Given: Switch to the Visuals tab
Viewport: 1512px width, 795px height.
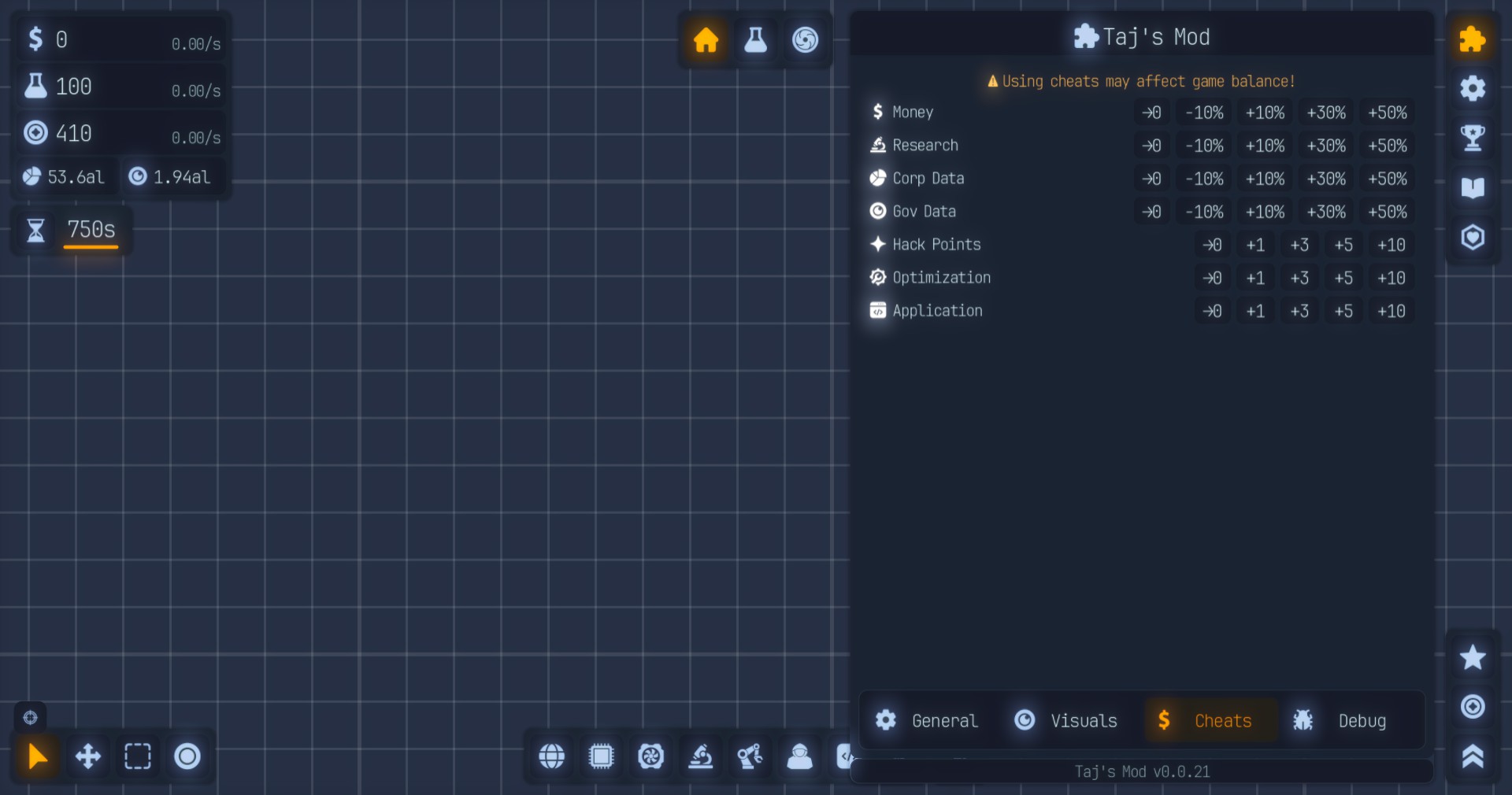Looking at the screenshot, I should coord(1066,720).
